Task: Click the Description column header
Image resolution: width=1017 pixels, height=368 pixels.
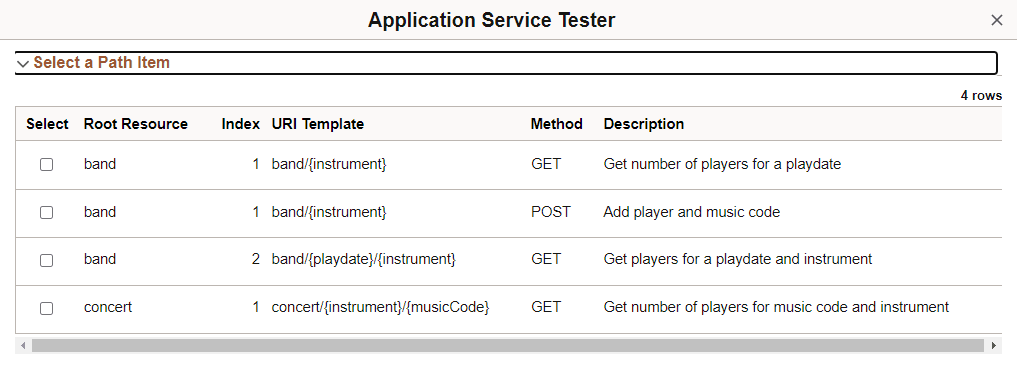Action: (x=643, y=124)
